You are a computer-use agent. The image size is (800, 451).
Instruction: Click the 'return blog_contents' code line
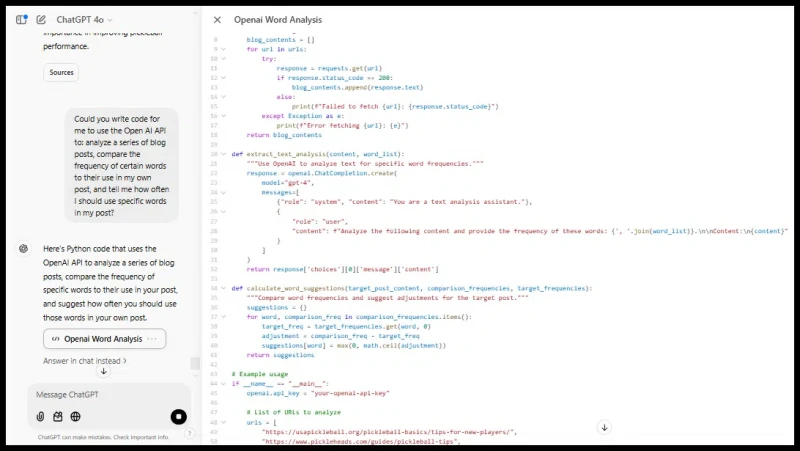(284, 135)
